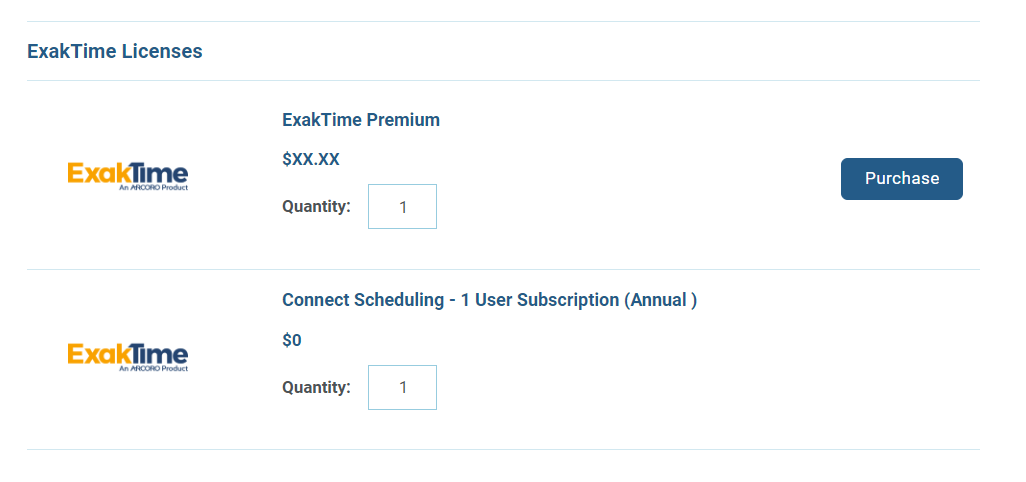The image size is (1026, 482).
Task: Select the $0 price text
Action: [x=292, y=340]
